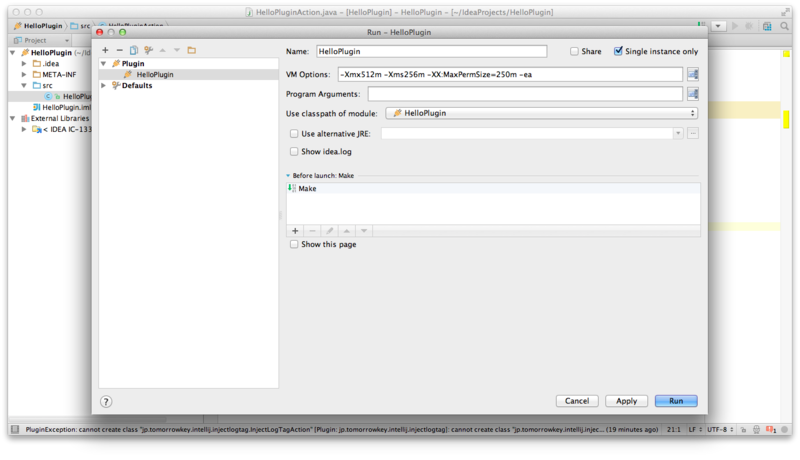Remove configuration with minus icon in dialog toolbar
The image size is (800, 460).
click(x=119, y=50)
